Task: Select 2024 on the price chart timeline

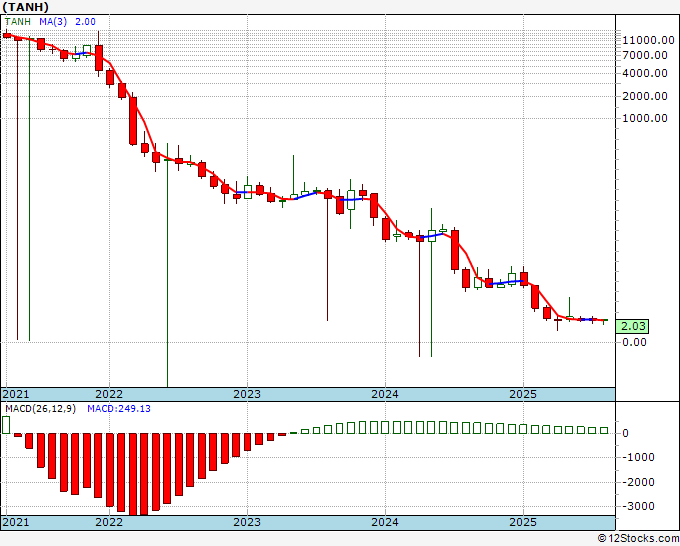Action: click(x=385, y=394)
